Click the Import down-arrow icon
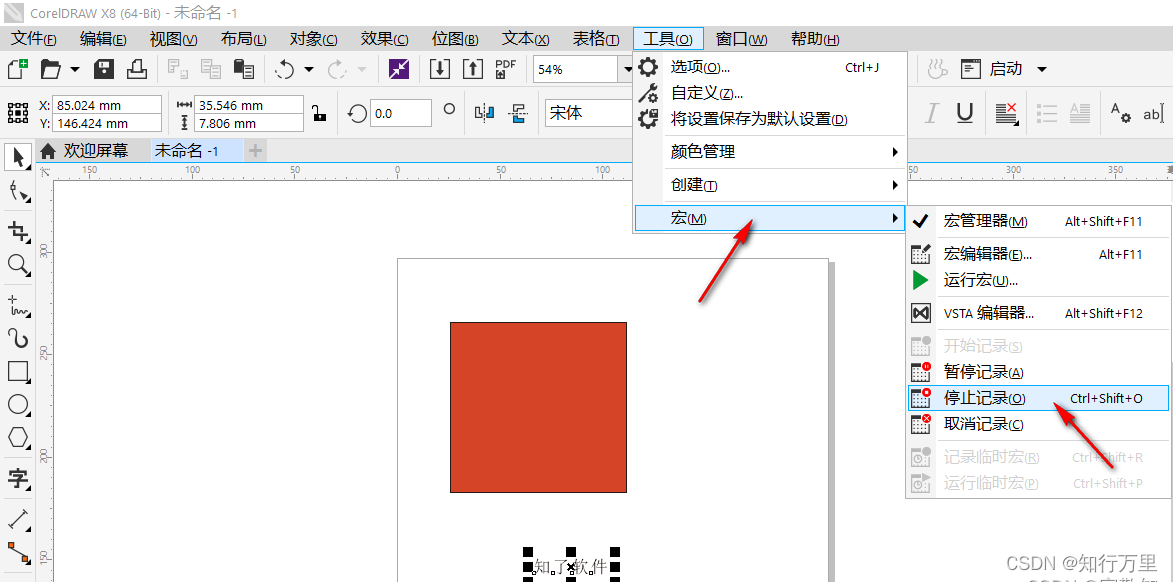 pos(440,70)
